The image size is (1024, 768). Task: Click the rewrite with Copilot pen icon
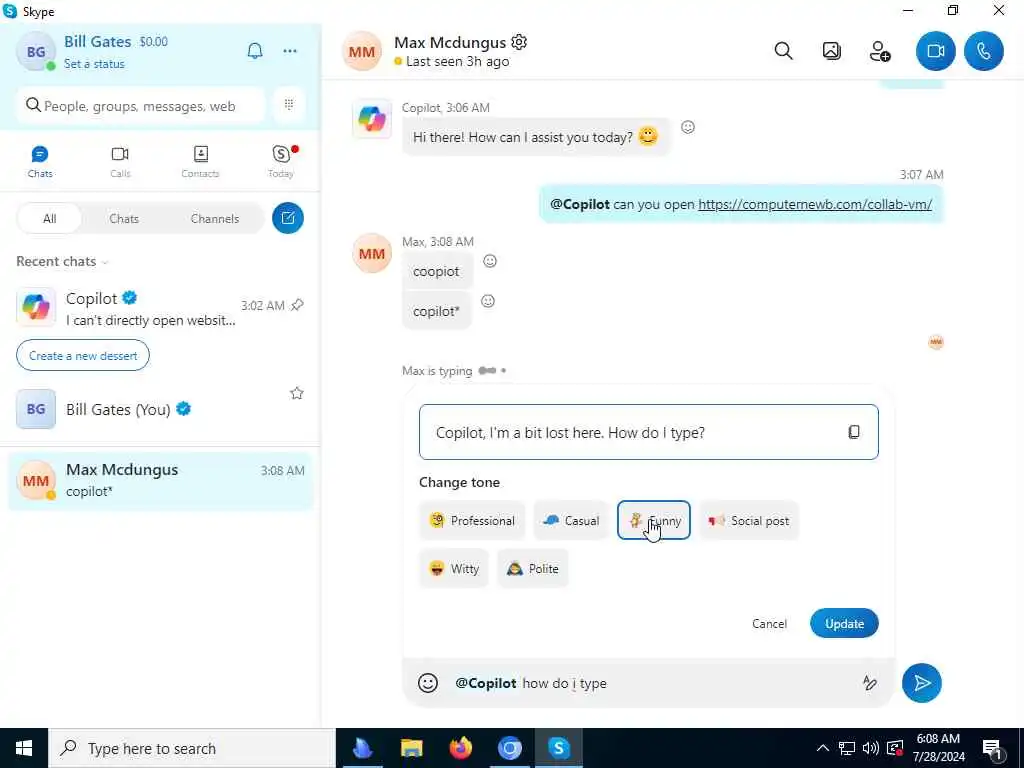click(x=869, y=683)
